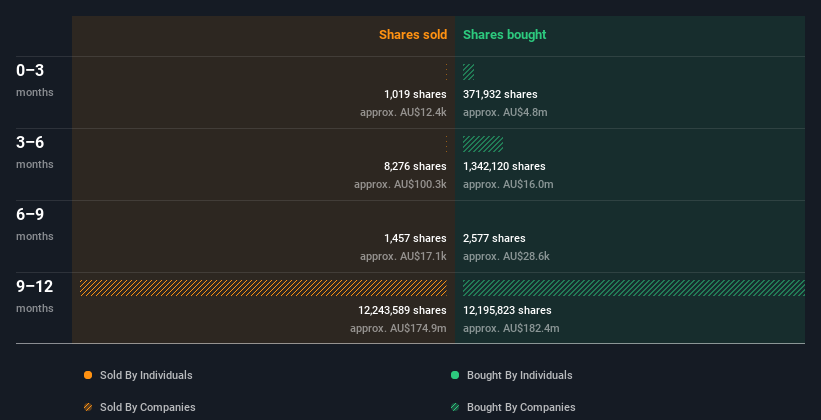This screenshot has width=821, height=420.
Task: Click the approx. AU$182.4m value
Action: coord(511,328)
